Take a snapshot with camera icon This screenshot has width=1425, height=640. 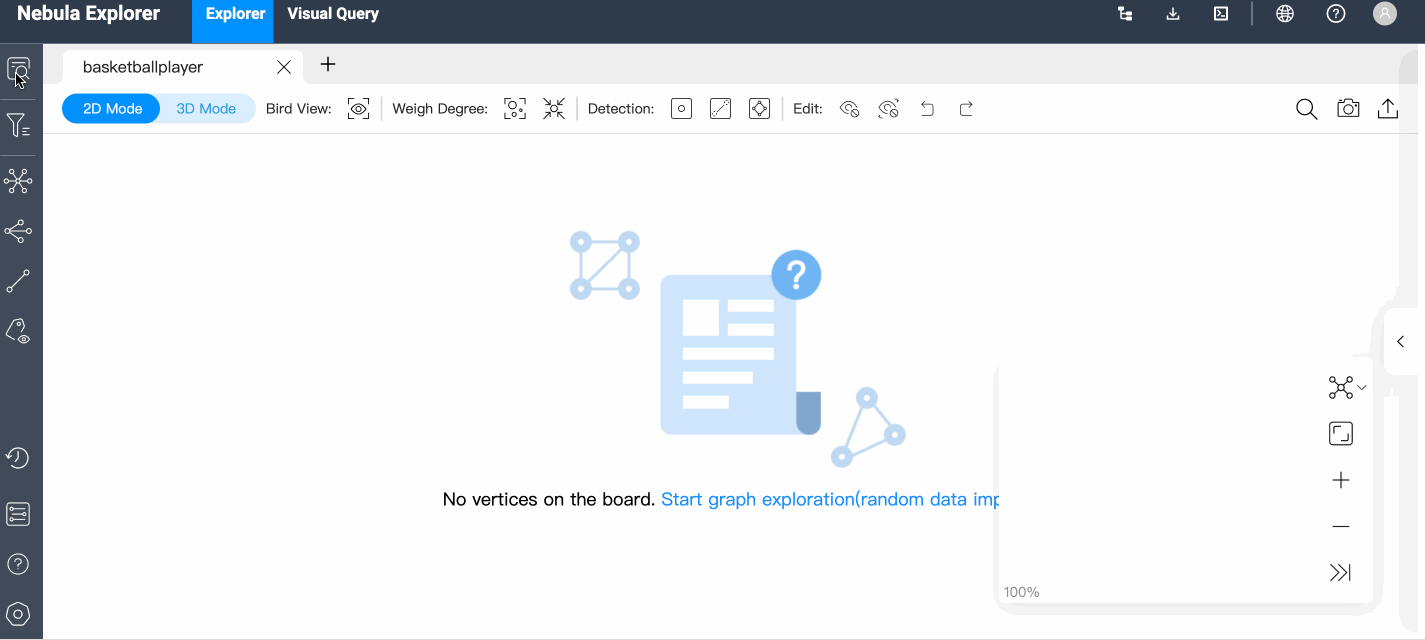(1348, 109)
